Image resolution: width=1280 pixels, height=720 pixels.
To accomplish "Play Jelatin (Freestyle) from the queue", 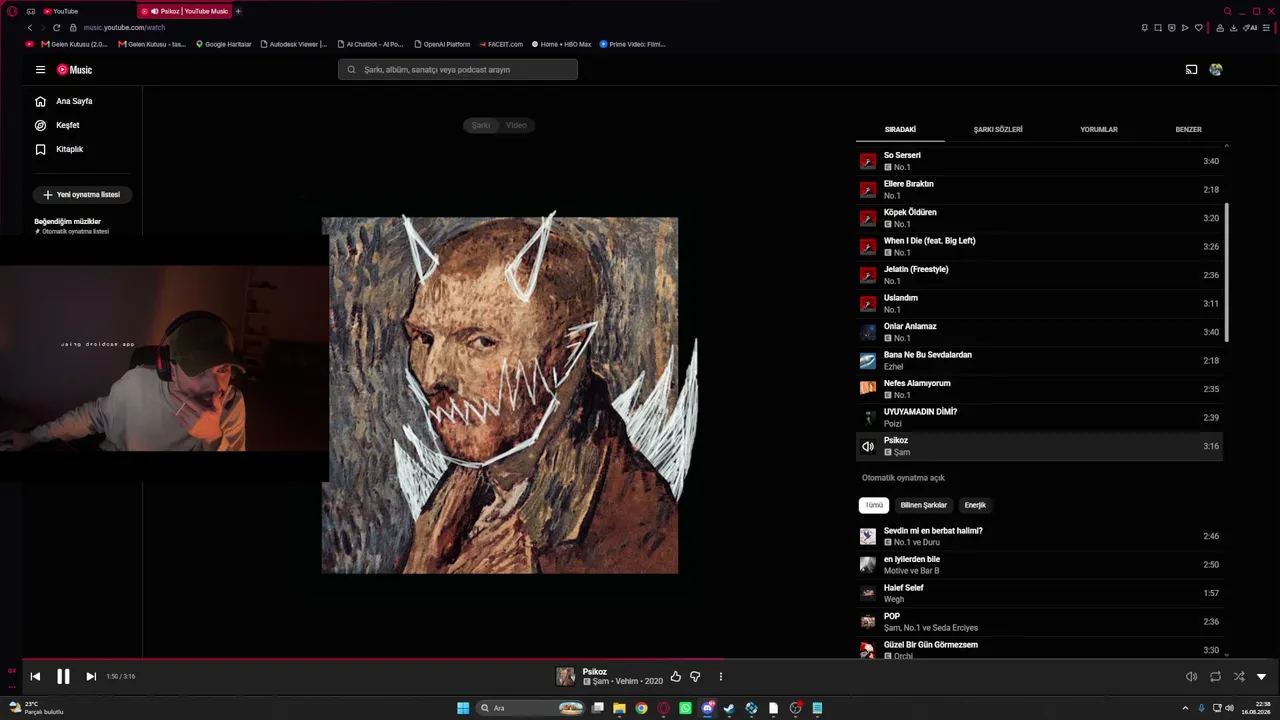I will 1040,275.
